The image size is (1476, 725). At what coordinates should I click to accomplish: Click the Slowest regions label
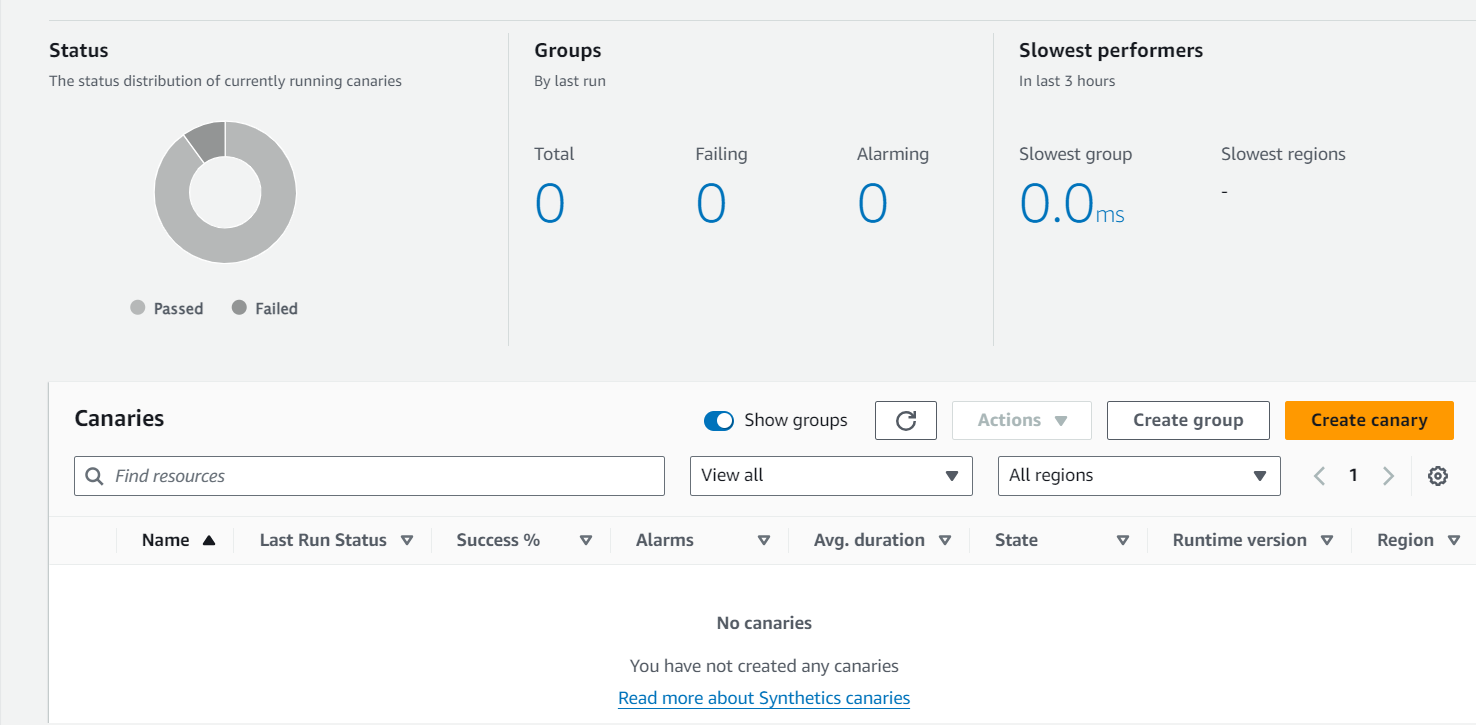click(1283, 154)
